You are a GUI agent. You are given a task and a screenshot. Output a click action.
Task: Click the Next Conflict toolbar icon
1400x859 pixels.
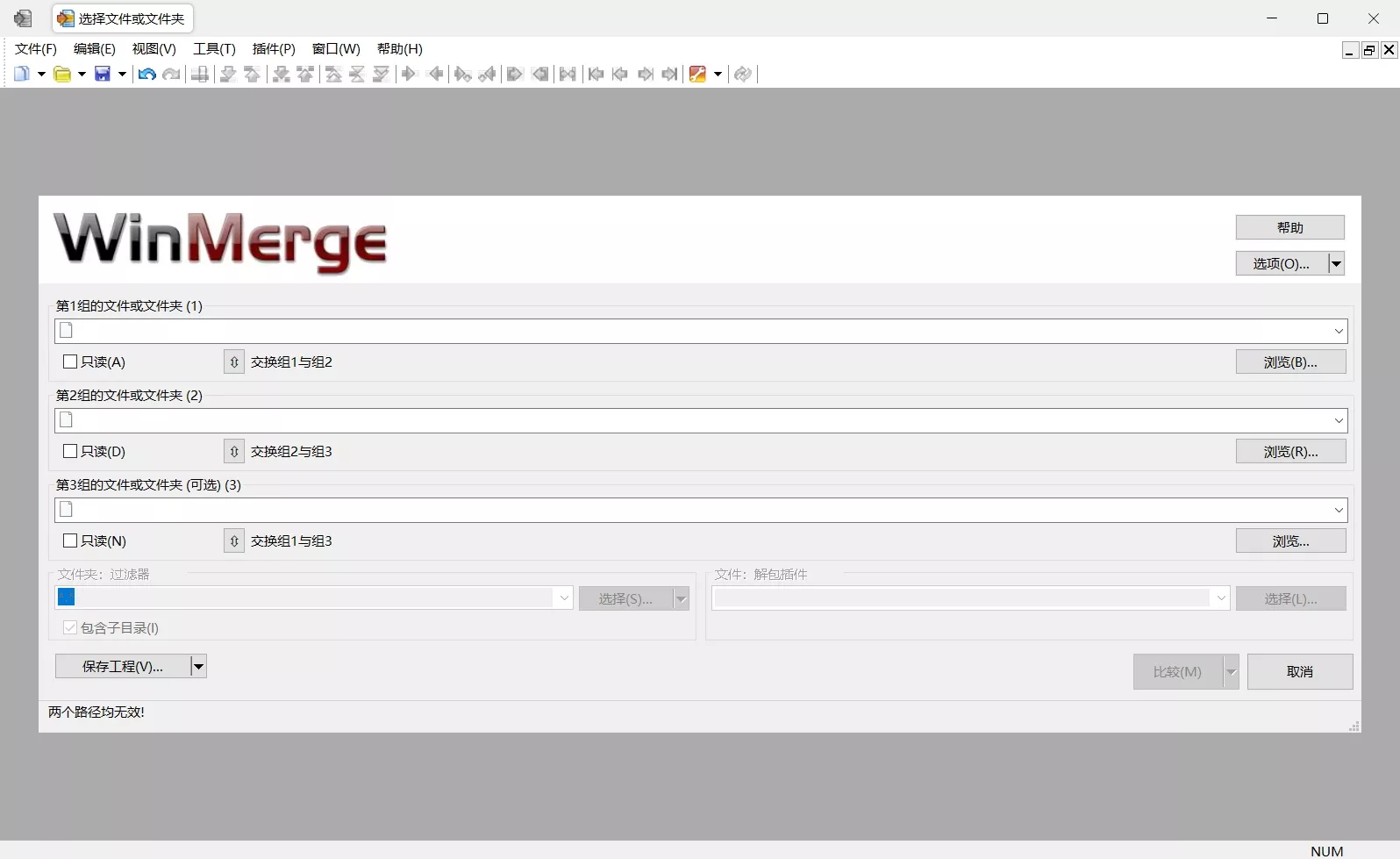(x=281, y=74)
